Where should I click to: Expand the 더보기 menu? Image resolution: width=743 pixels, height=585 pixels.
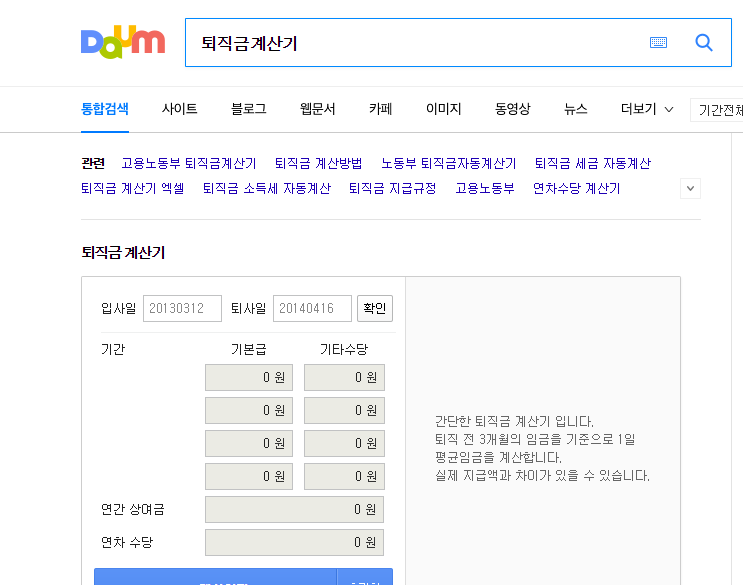tap(646, 109)
